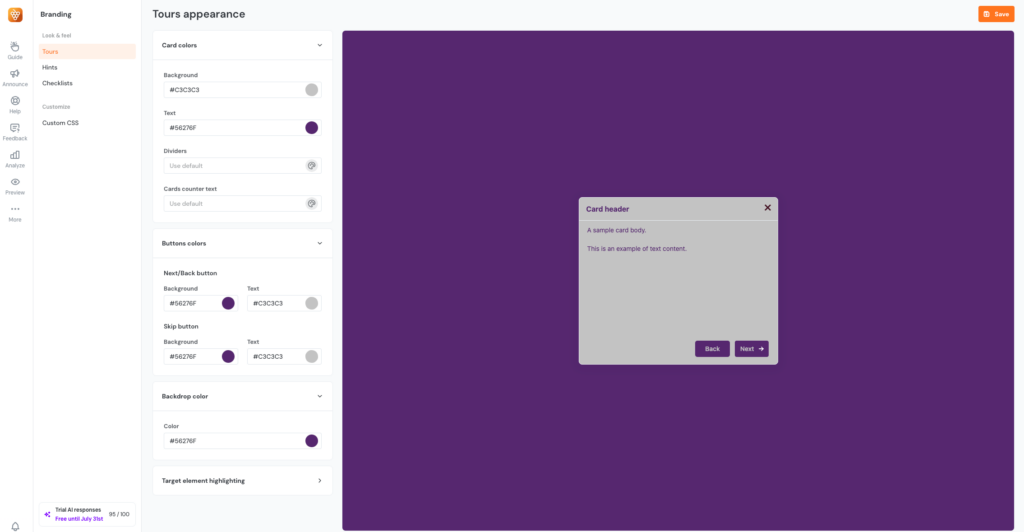This screenshot has height=532, width=1024.
Task: Expand Target element highlighting section
Action: [320, 481]
